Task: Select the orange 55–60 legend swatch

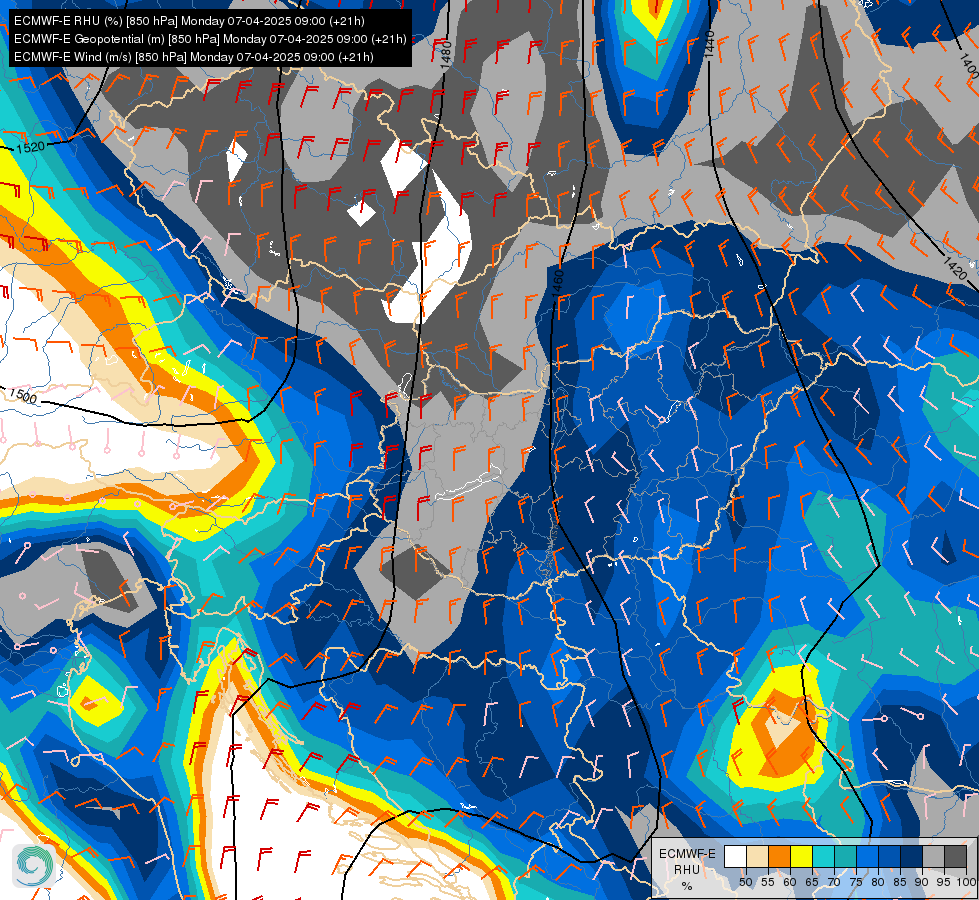Action: click(779, 856)
